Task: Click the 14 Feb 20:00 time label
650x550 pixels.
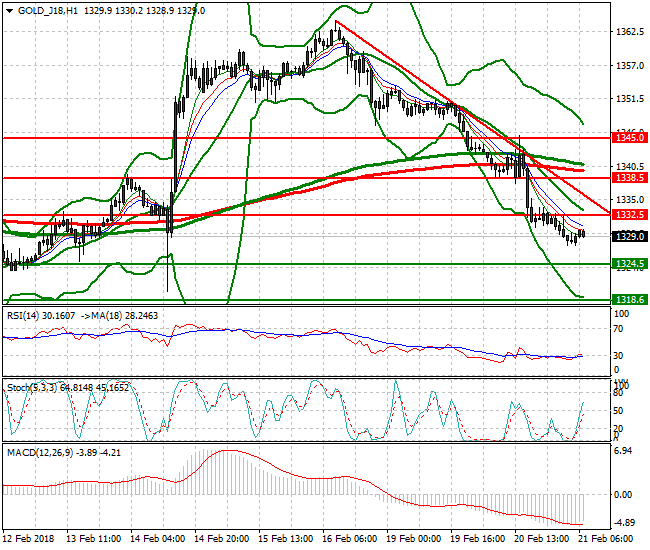Action: (221, 539)
